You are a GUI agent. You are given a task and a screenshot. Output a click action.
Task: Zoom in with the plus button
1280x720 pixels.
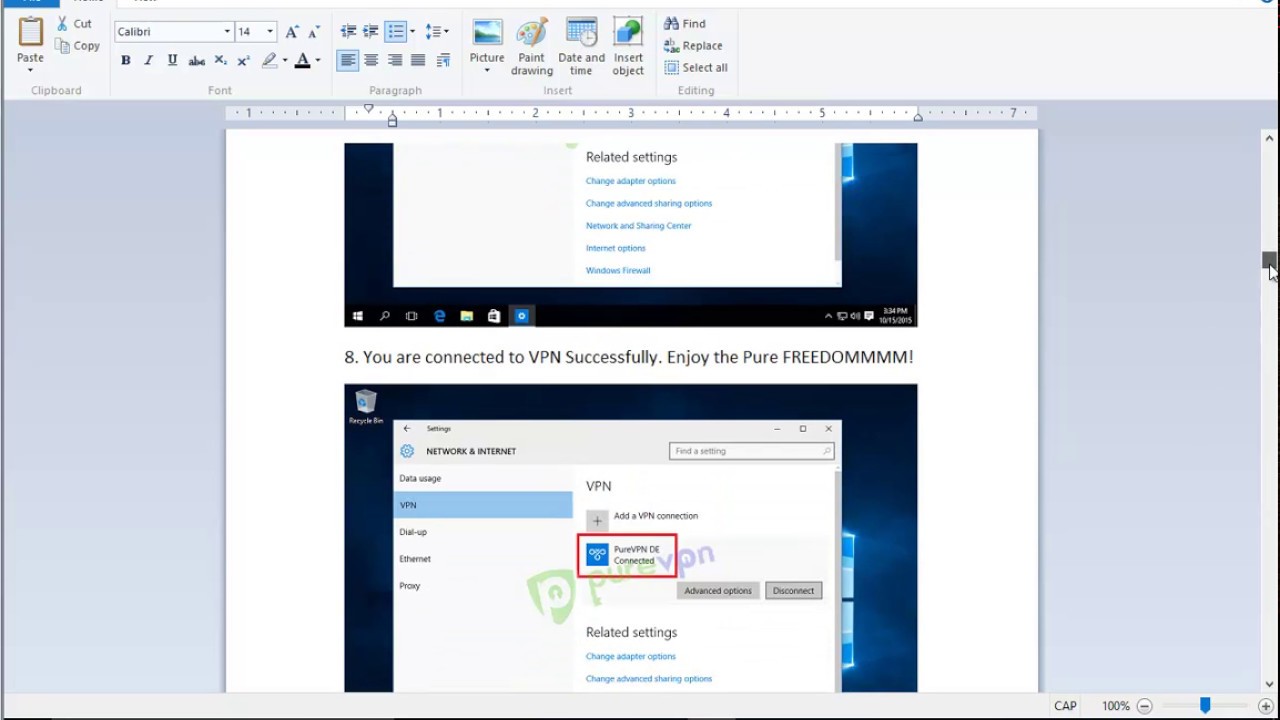tap(1265, 706)
